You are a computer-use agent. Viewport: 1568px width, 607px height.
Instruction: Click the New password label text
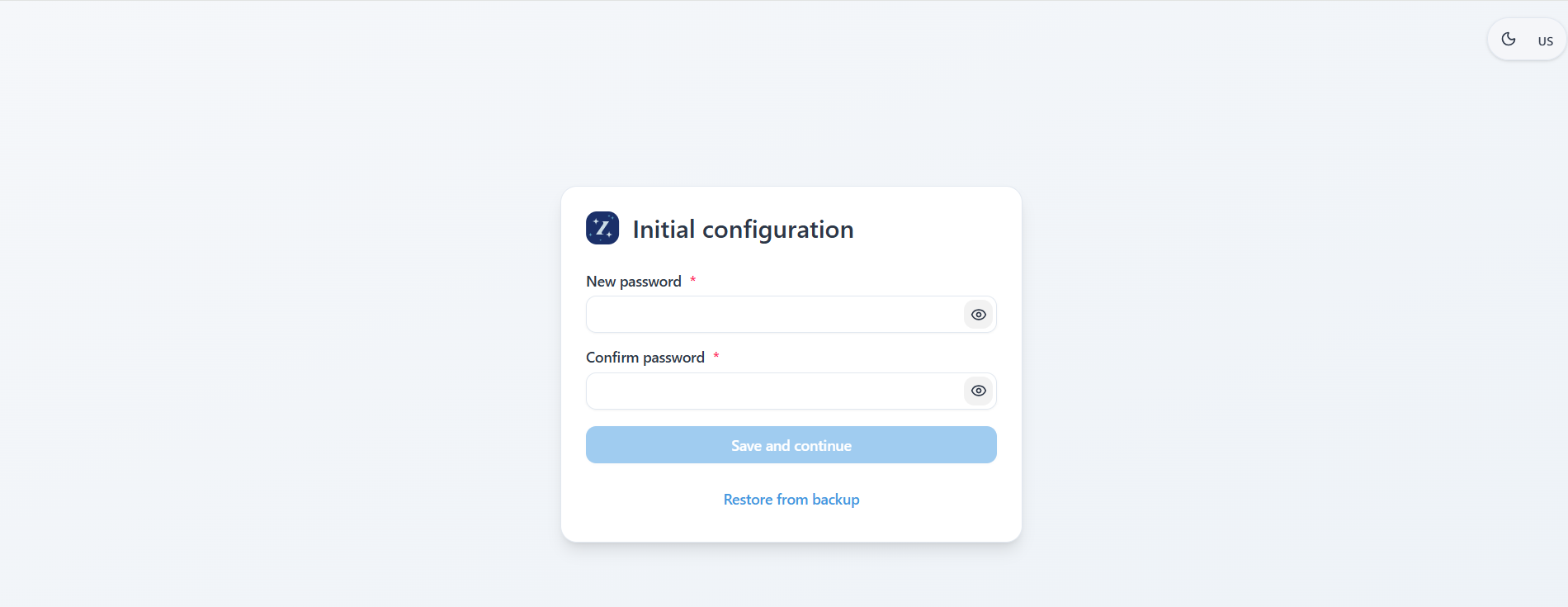point(633,282)
